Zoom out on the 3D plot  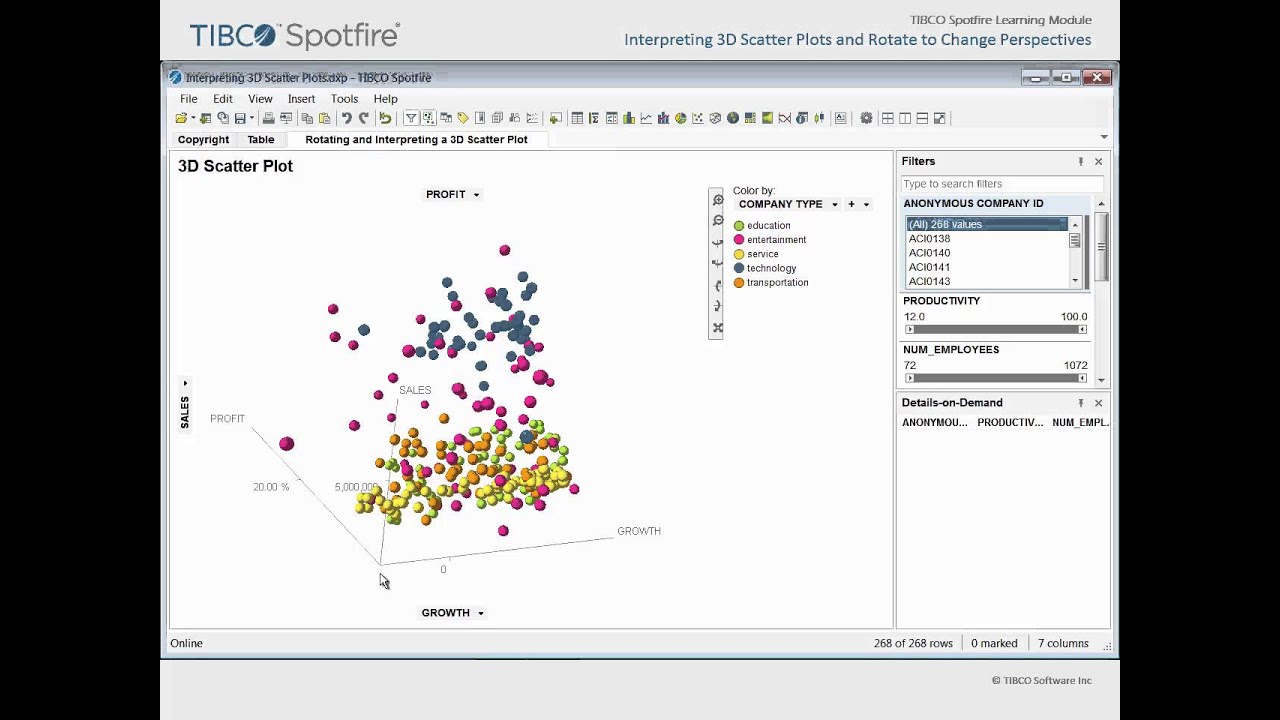click(717, 221)
